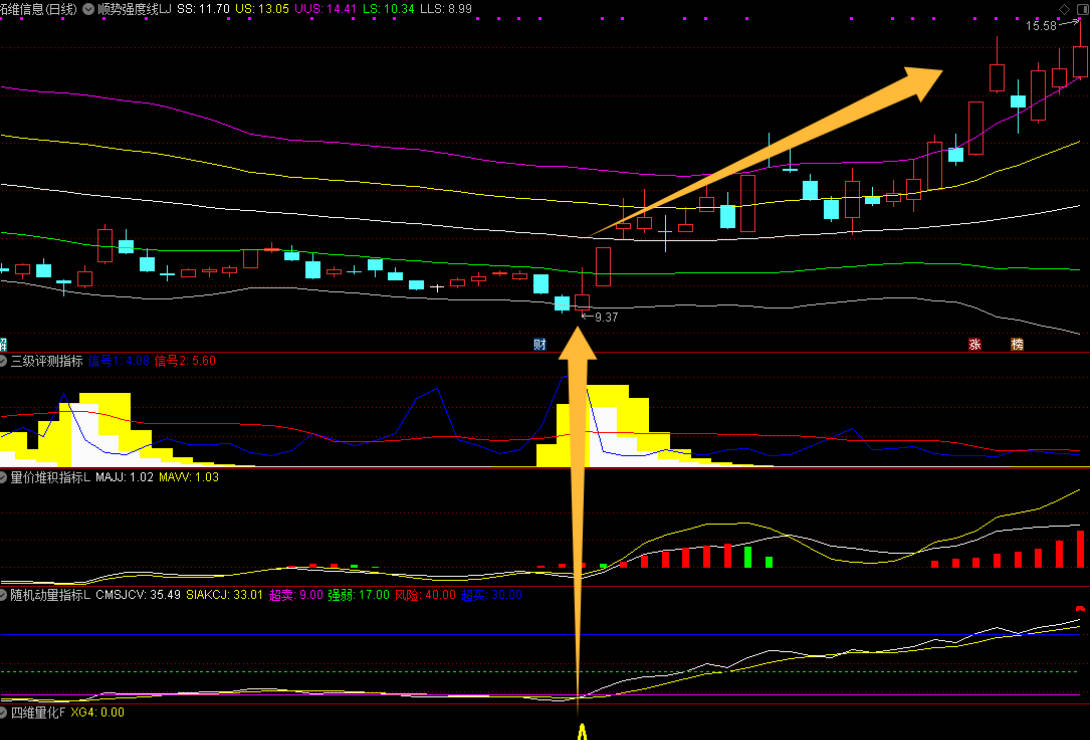The height and width of the screenshot is (740, 1090).
Task: Open the dropdown arrow beside 顺势强度线LJ
Action: click(88, 9)
